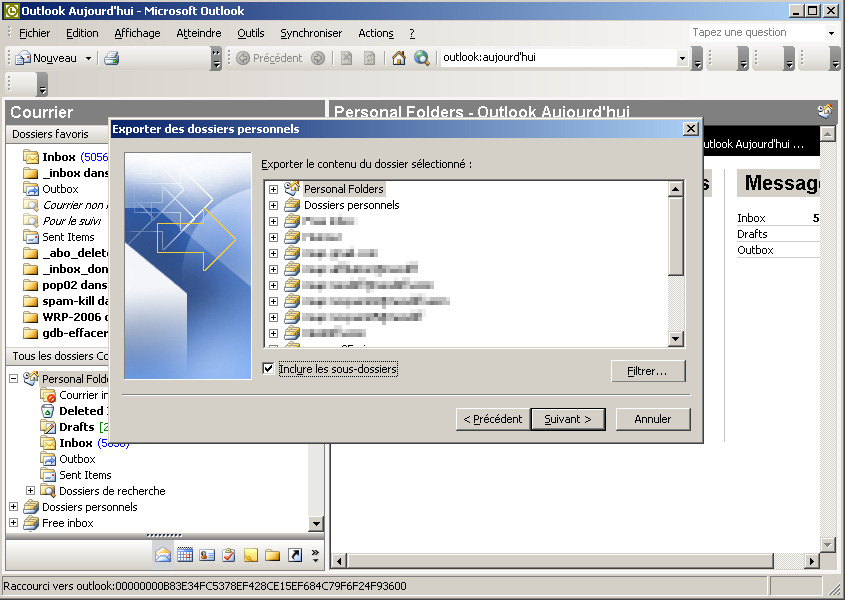Click the Search the Web globe icon
The height and width of the screenshot is (602, 846).
point(421,58)
